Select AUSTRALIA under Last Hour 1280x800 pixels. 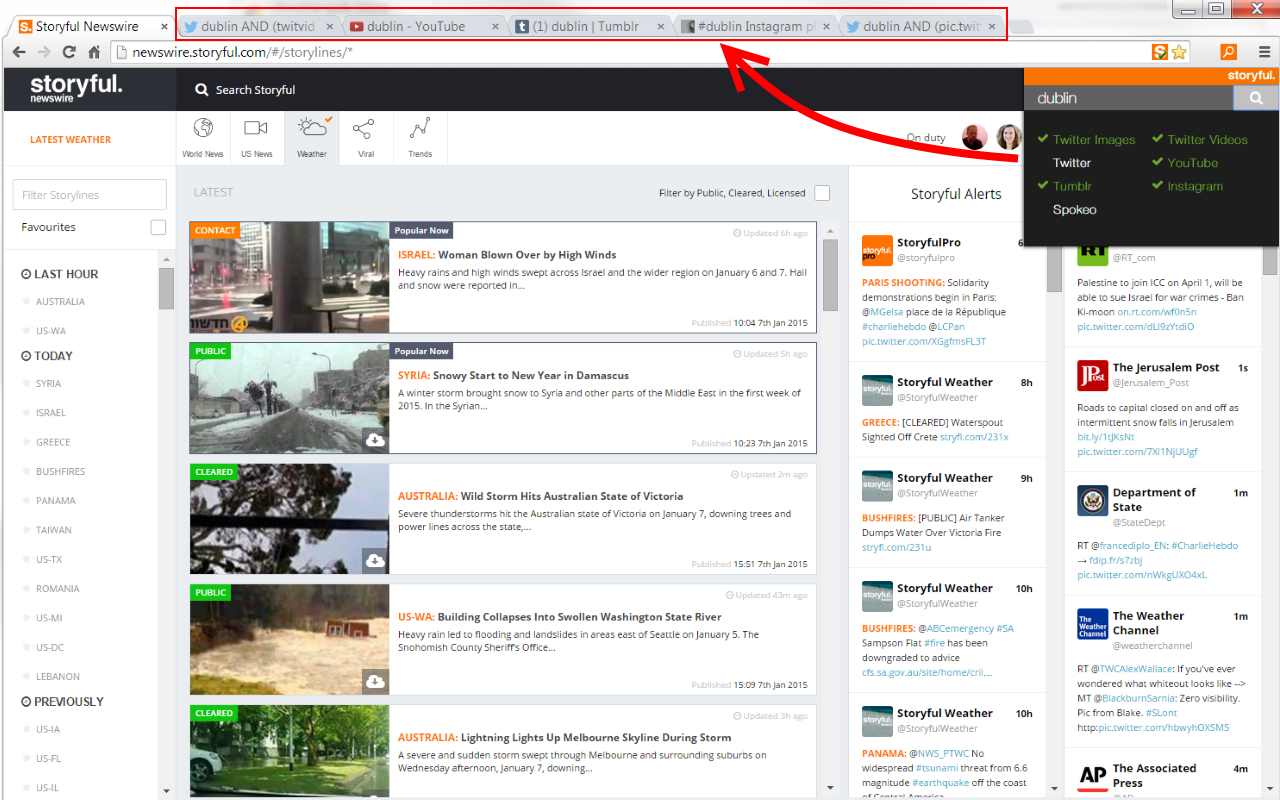pos(60,302)
